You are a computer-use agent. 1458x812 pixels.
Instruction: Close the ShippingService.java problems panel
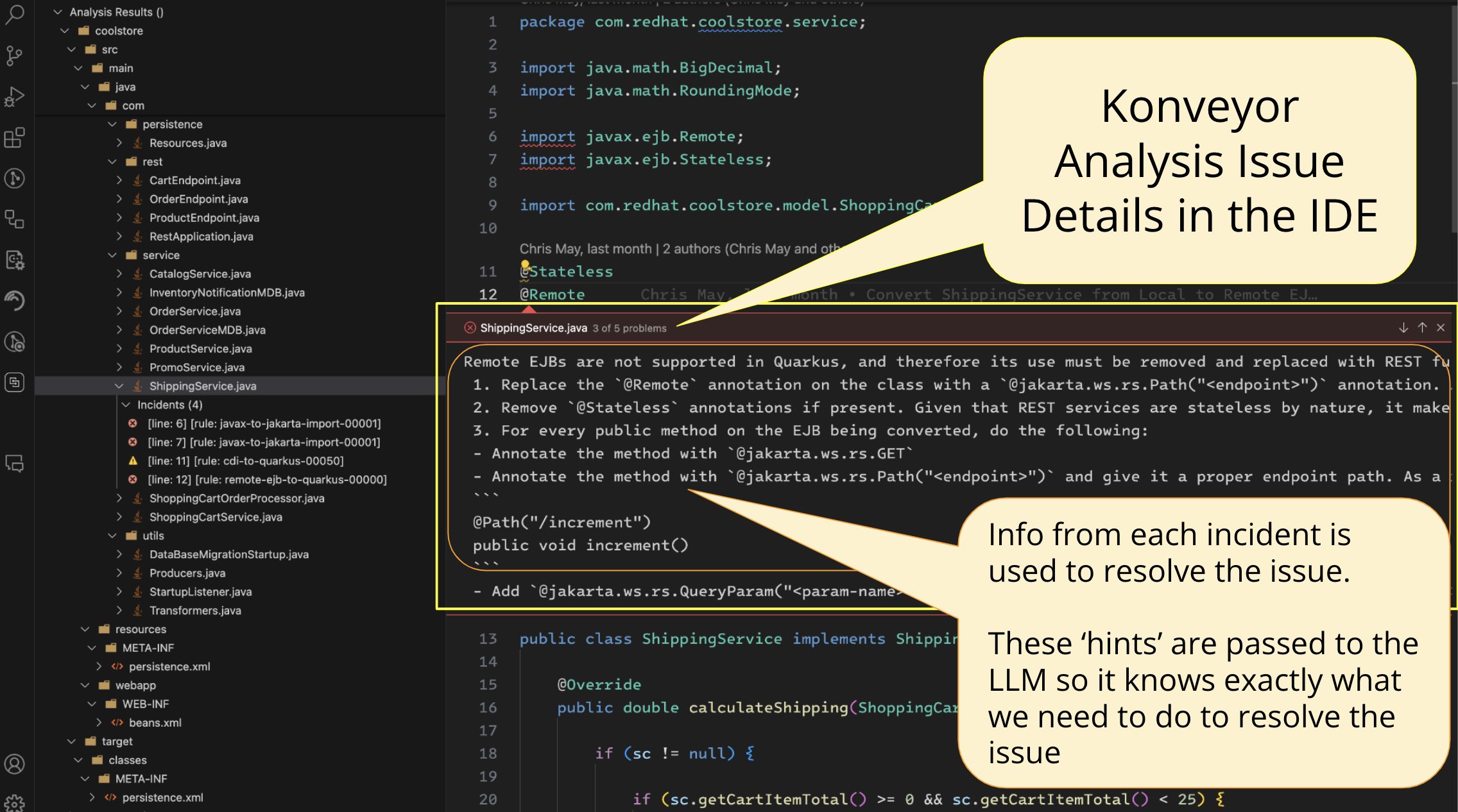tap(1441, 327)
